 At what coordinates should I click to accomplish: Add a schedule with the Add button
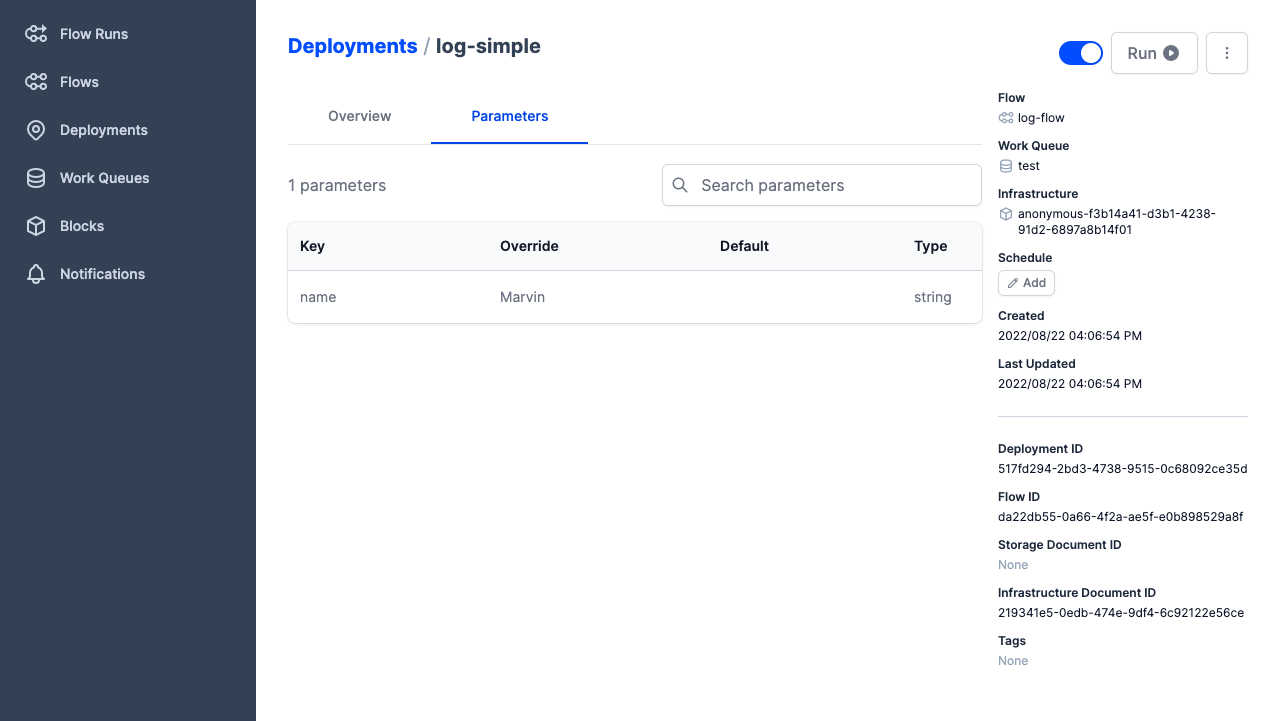[1026, 283]
